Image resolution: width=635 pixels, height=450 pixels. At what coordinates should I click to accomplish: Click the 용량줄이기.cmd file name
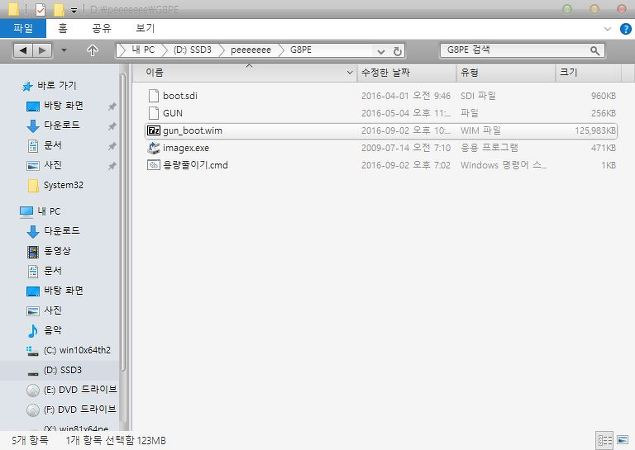click(x=196, y=165)
